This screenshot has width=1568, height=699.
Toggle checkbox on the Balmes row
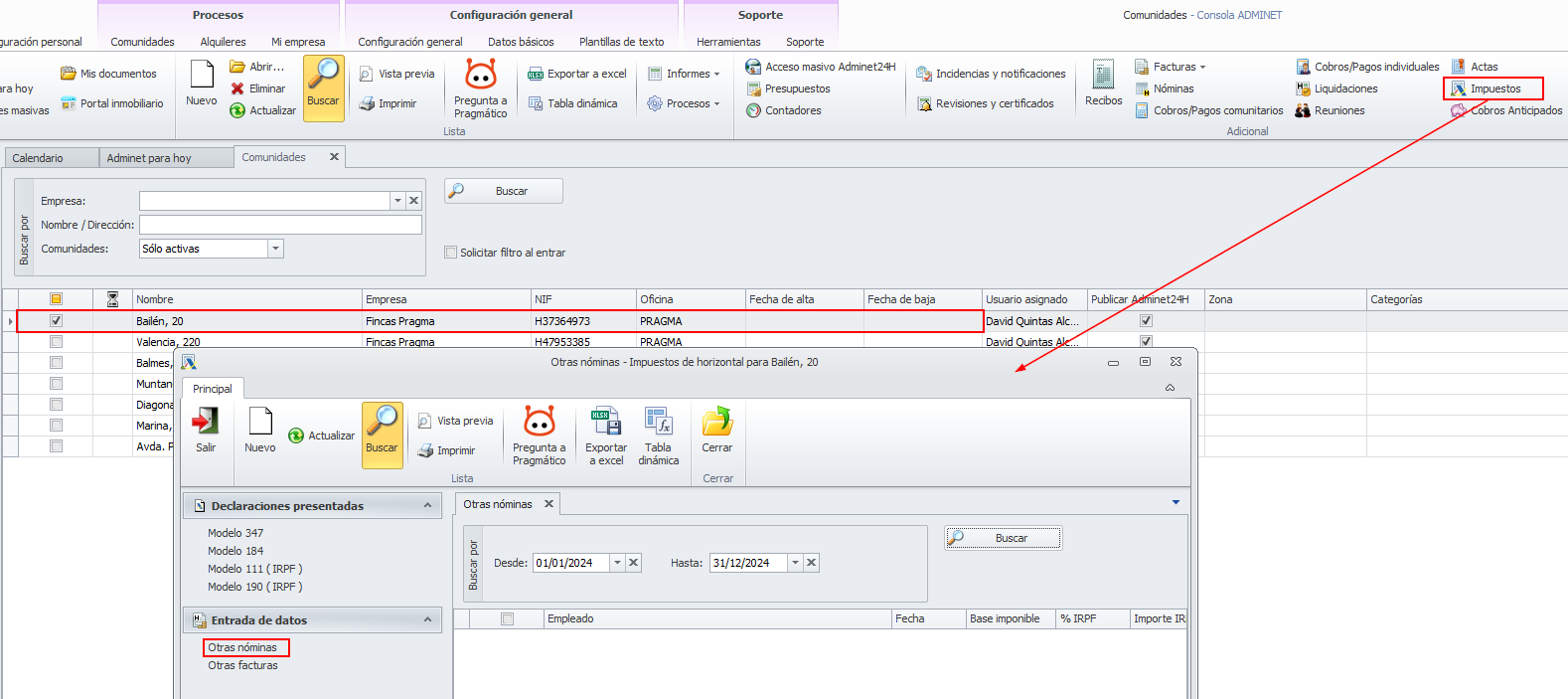[56, 363]
